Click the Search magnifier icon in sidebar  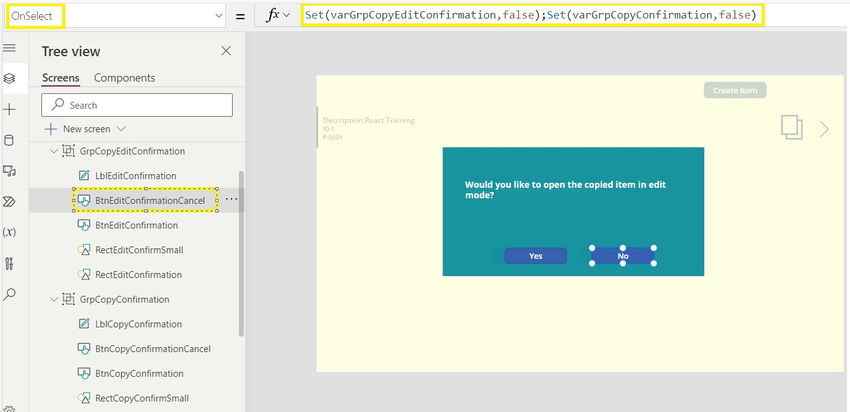coord(10,294)
